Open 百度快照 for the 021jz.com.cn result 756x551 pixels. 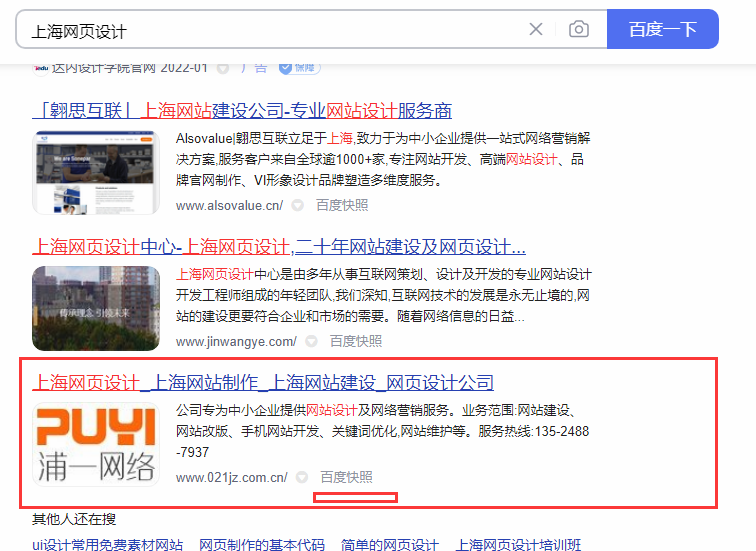[x=346, y=477]
